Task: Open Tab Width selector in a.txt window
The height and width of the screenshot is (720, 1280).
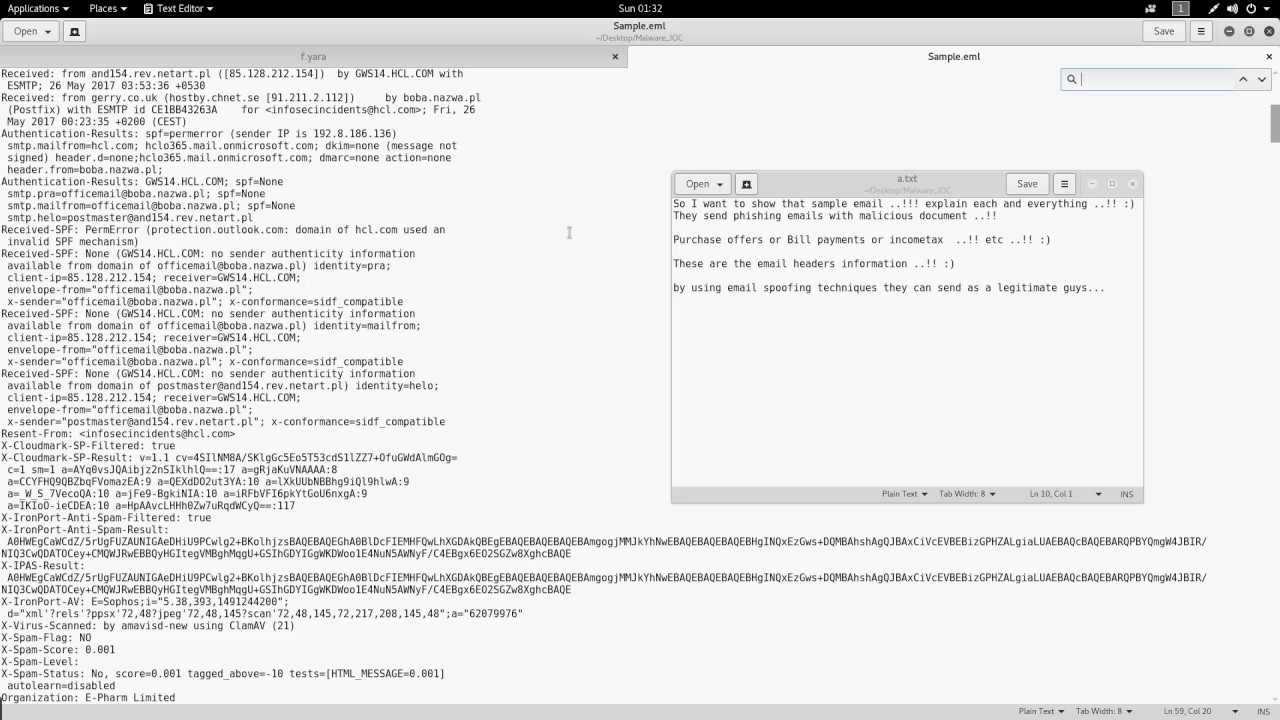Action: click(965, 494)
